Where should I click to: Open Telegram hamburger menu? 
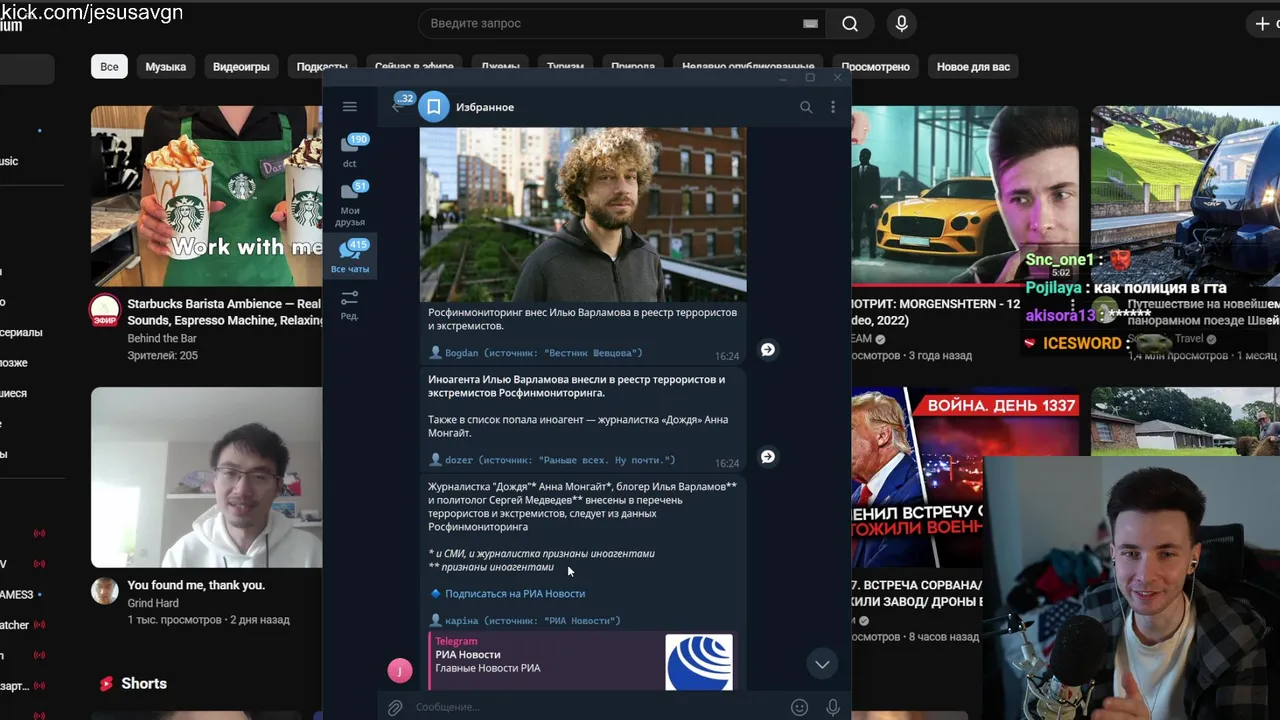pos(349,107)
